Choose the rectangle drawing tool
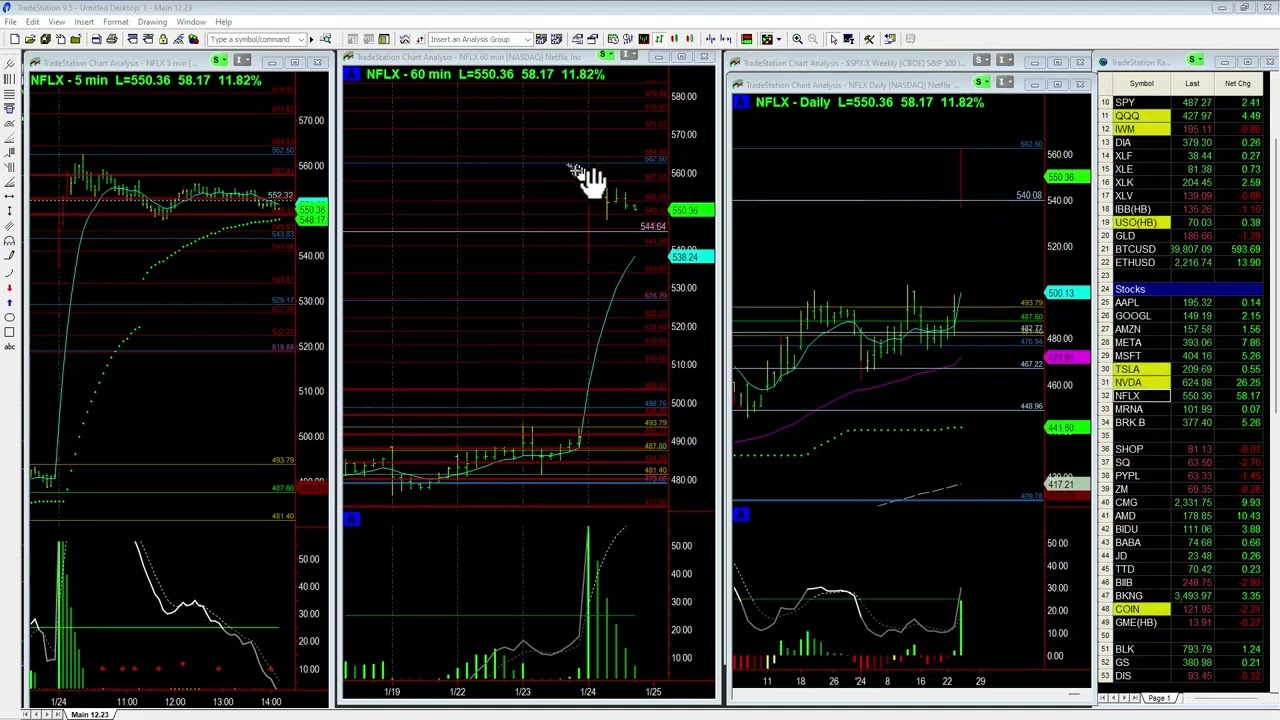The width and height of the screenshot is (1280, 720). 9,332
